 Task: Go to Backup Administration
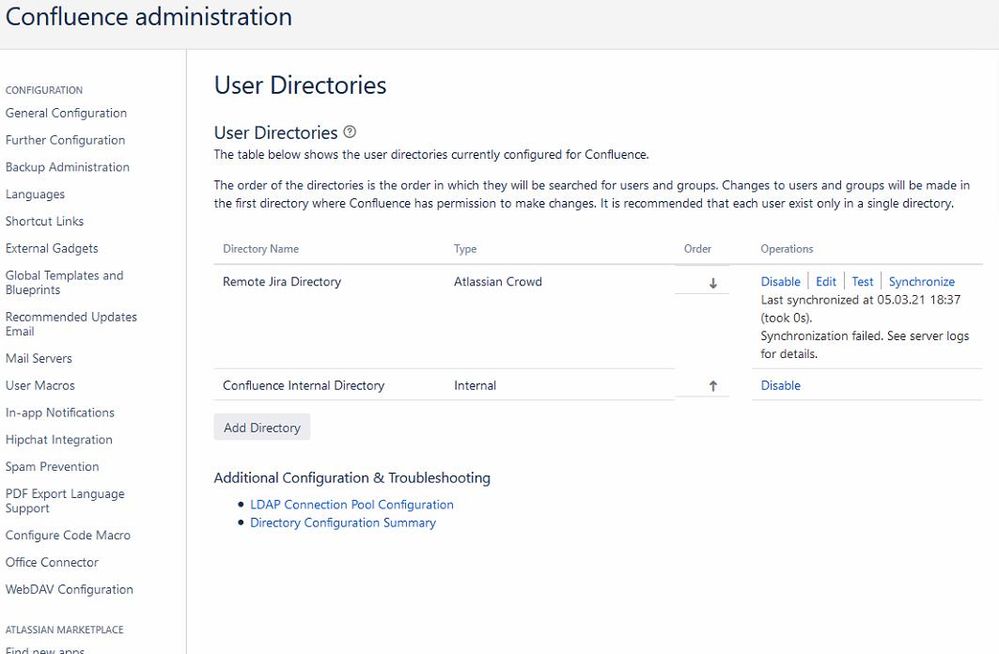point(68,167)
